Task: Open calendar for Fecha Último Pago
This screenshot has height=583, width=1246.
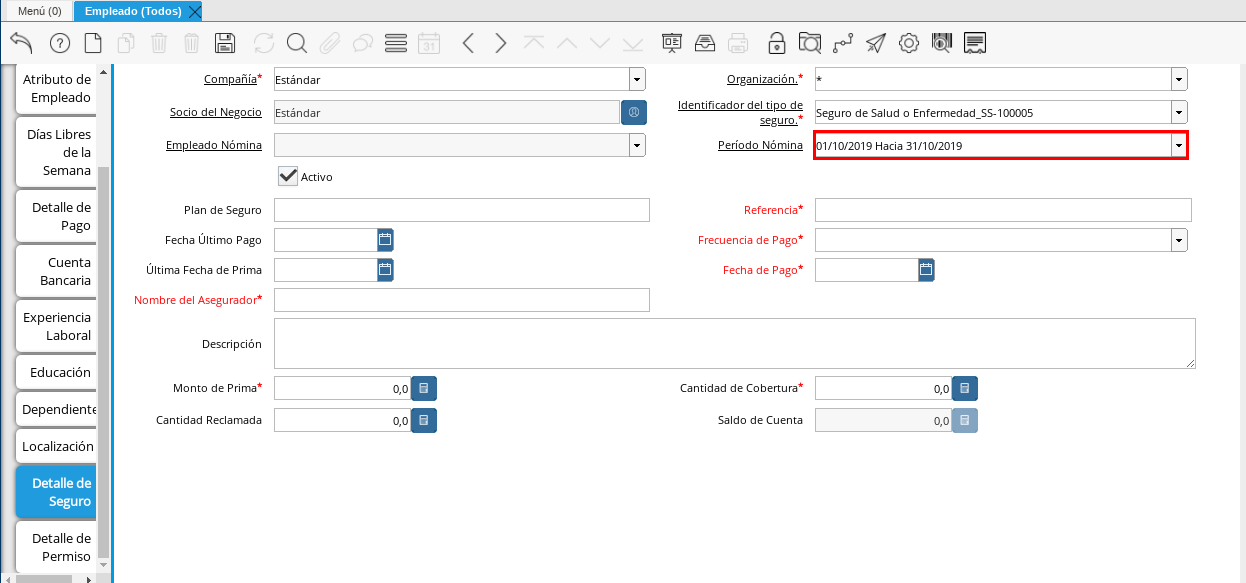Action: pos(385,240)
